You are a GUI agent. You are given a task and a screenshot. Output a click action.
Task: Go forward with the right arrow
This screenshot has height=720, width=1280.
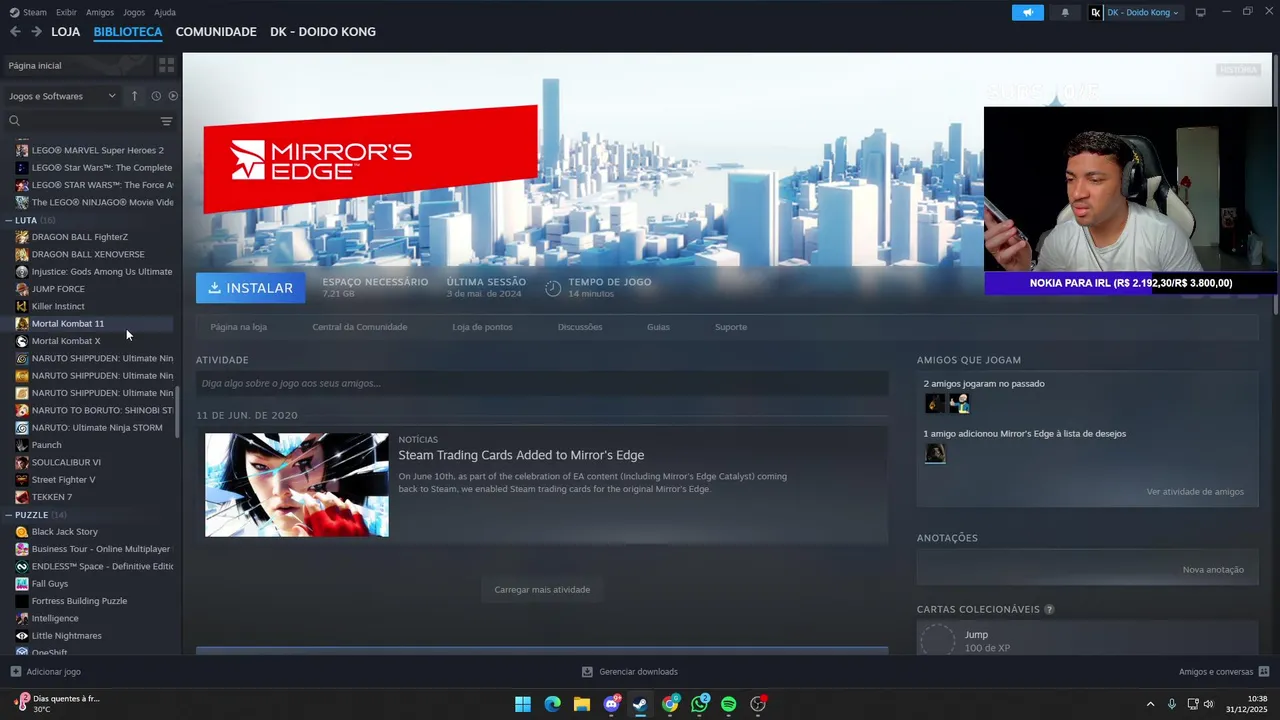click(36, 32)
